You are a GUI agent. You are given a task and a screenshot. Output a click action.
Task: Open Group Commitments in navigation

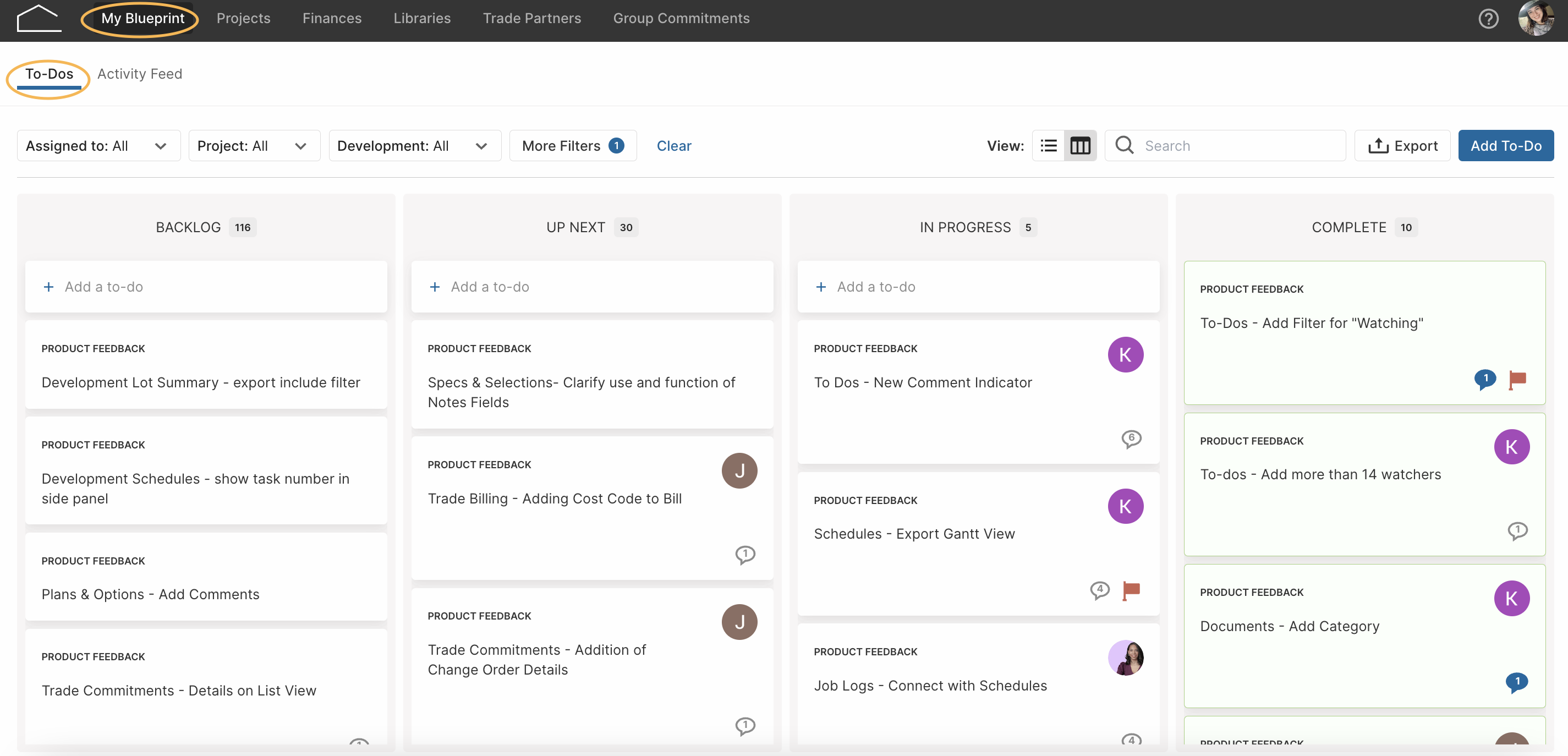pos(681,18)
